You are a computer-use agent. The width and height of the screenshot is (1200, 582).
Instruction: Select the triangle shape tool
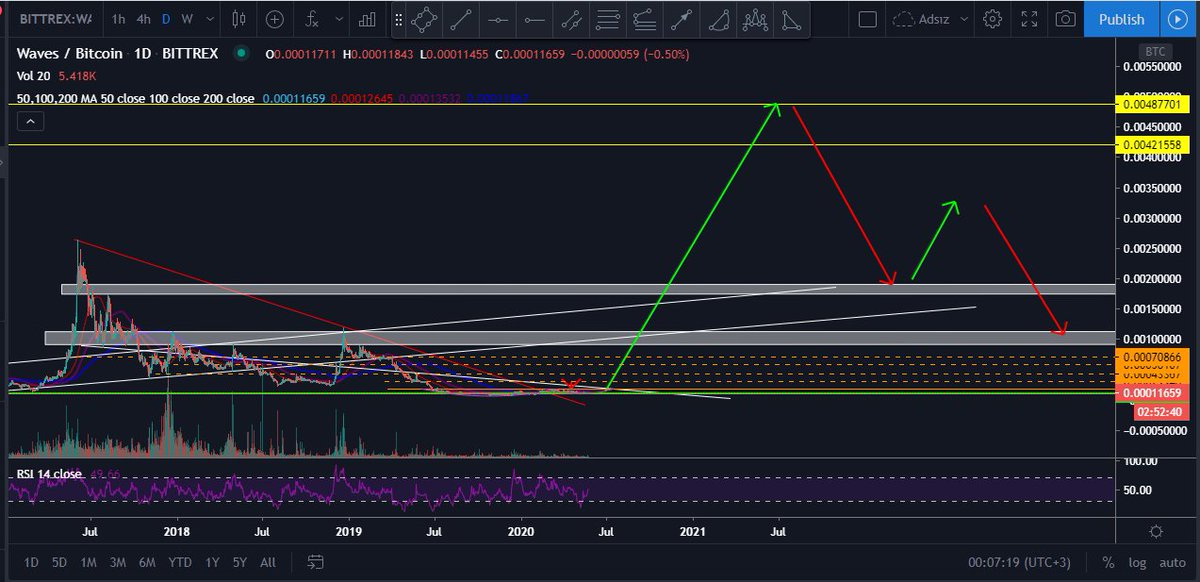click(790, 19)
